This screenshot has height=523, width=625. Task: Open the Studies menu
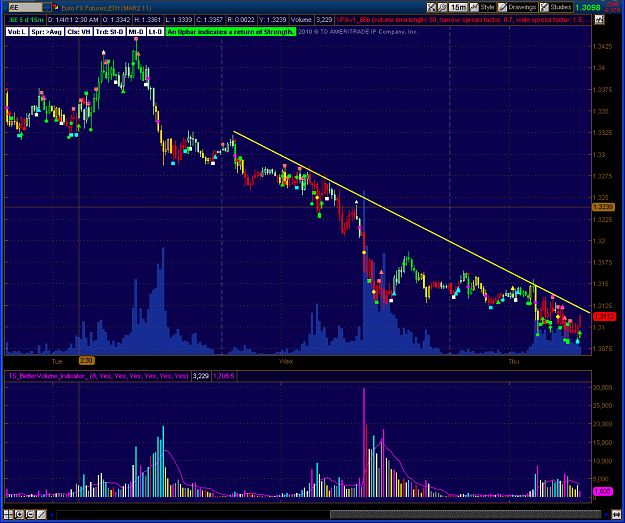click(556, 7)
